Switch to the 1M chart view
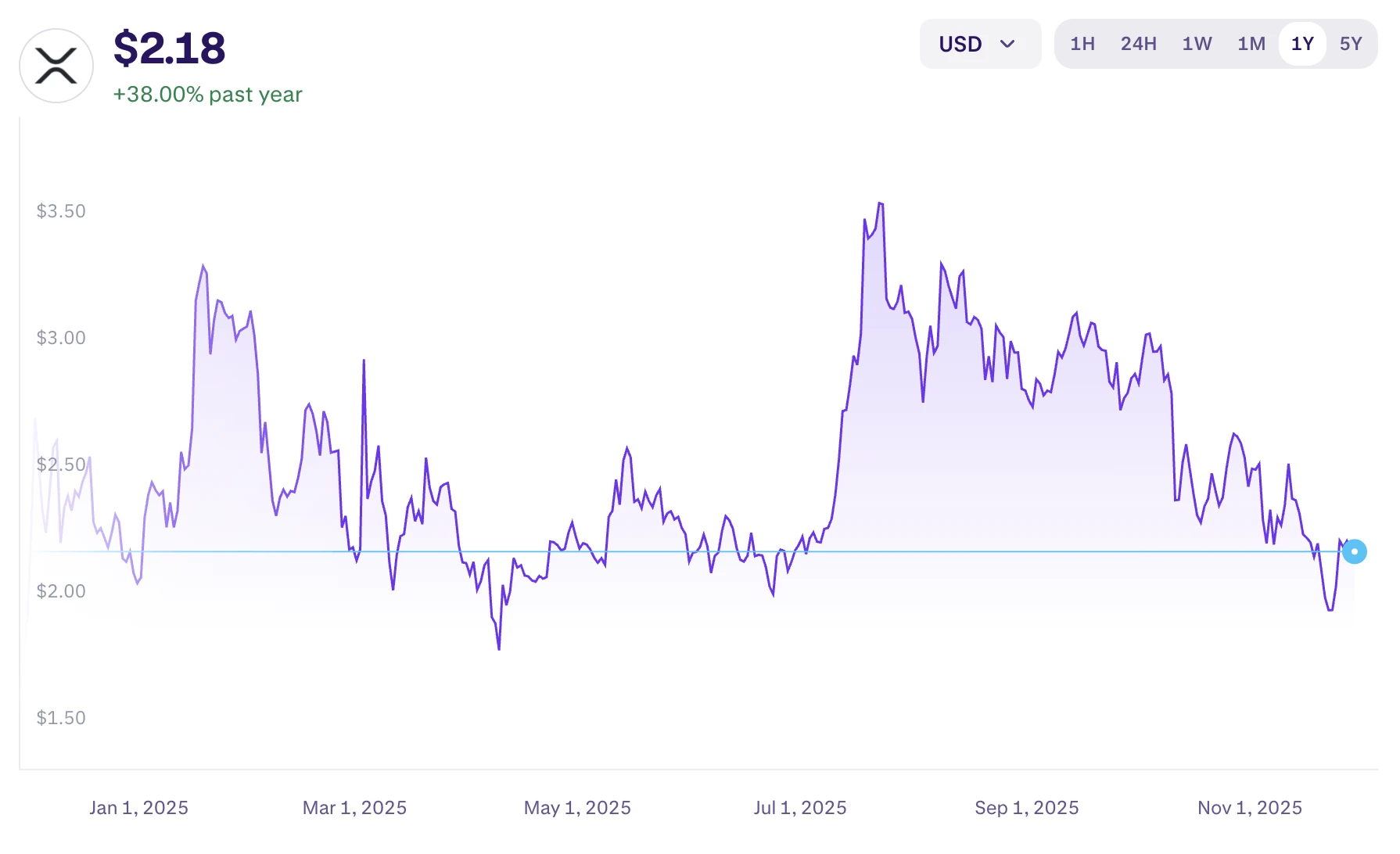 click(1250, 44)
